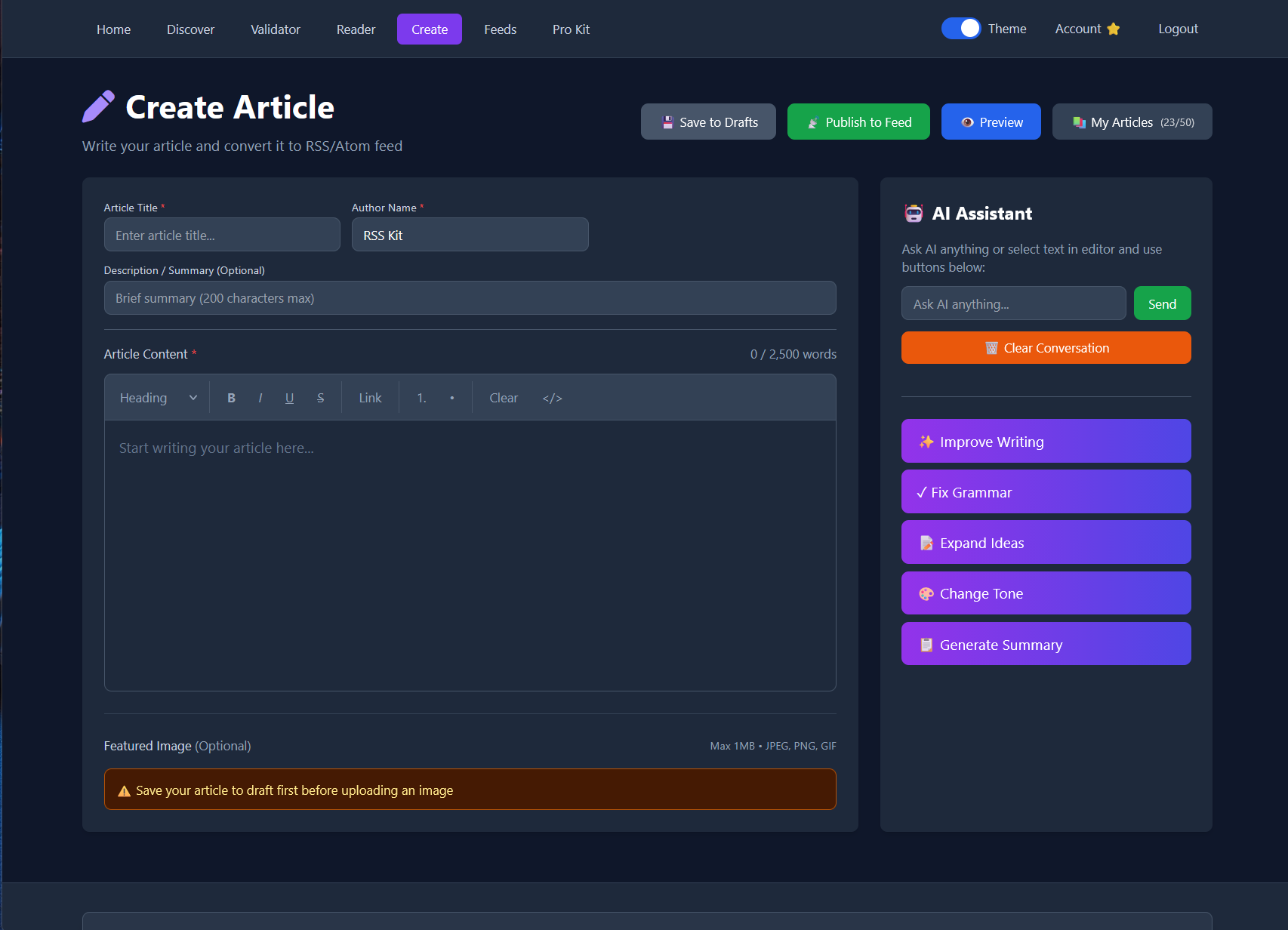
Task: Create a numbered list
Action: 421,397
